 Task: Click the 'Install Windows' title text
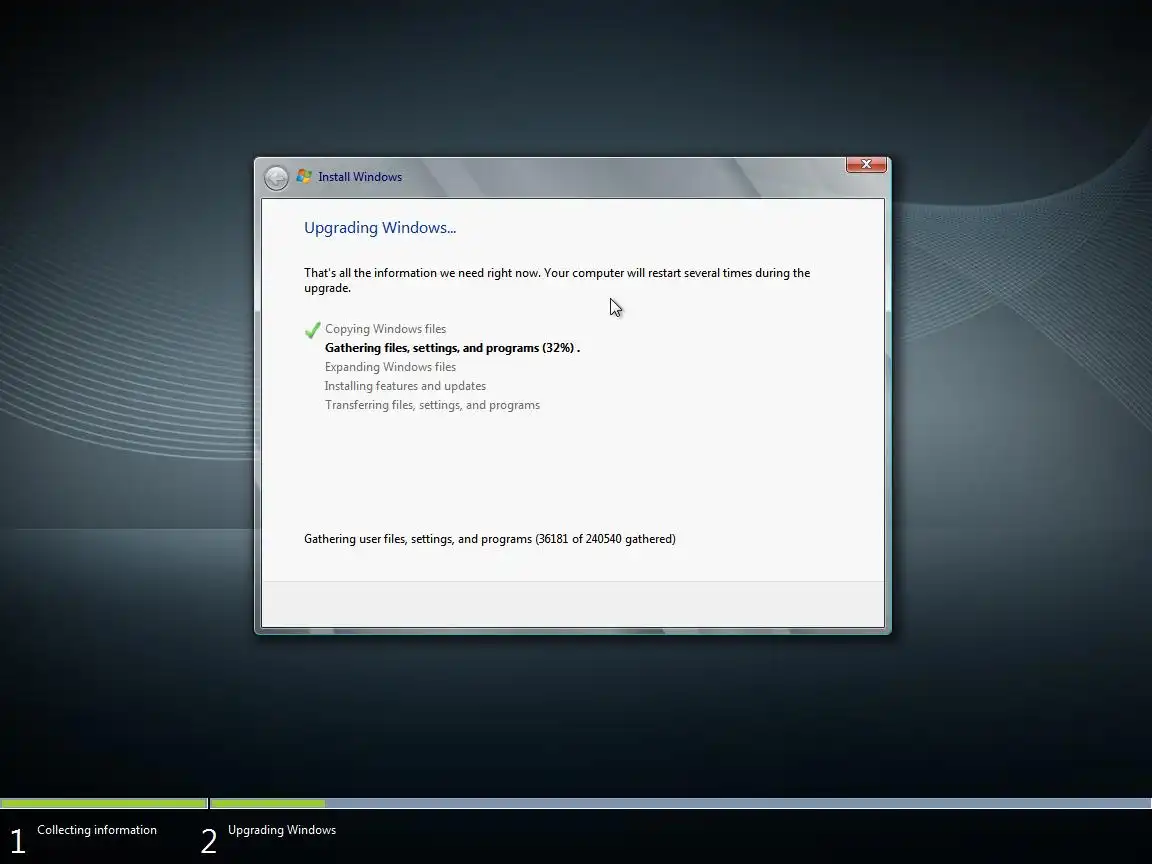tap(360, 177)
